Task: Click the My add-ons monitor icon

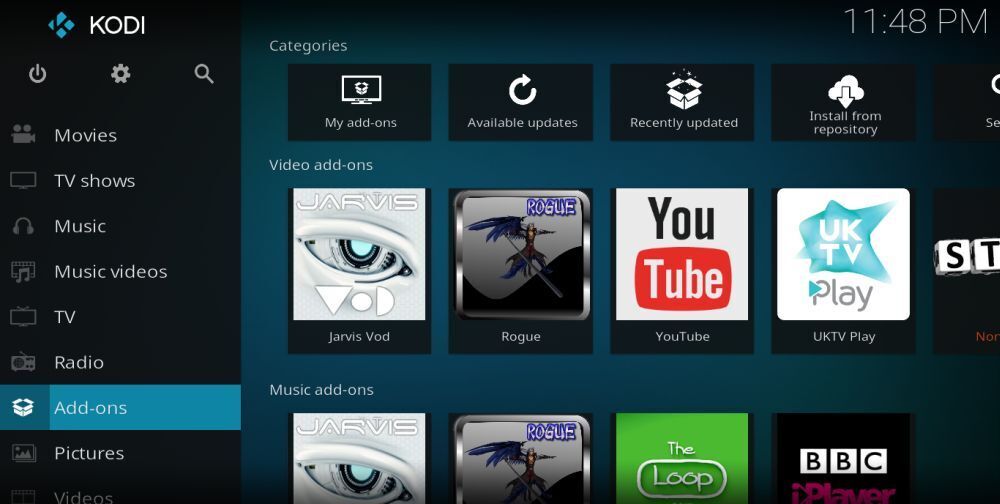Action: click(361, 90)
